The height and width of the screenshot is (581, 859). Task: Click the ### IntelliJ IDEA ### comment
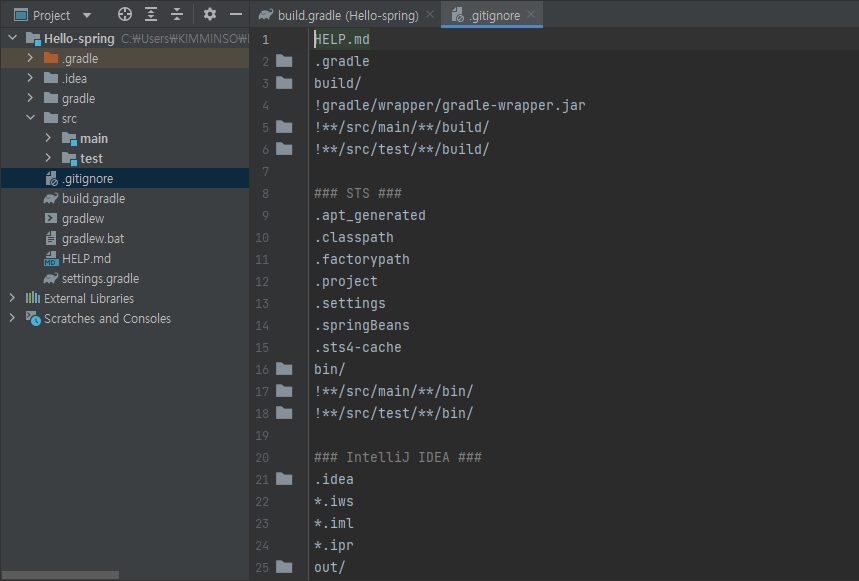point(398,457)
